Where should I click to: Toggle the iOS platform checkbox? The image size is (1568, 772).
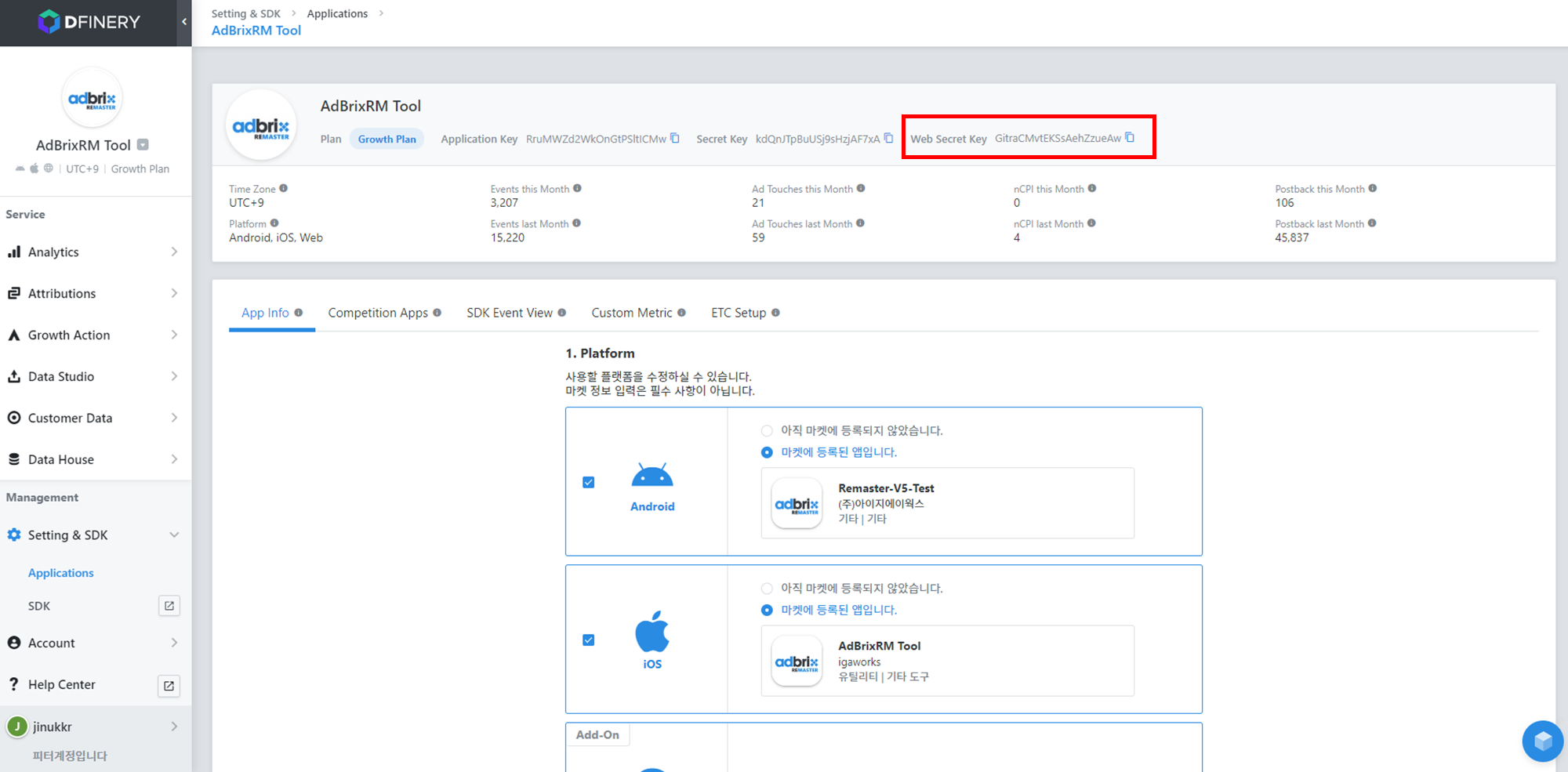589,640
